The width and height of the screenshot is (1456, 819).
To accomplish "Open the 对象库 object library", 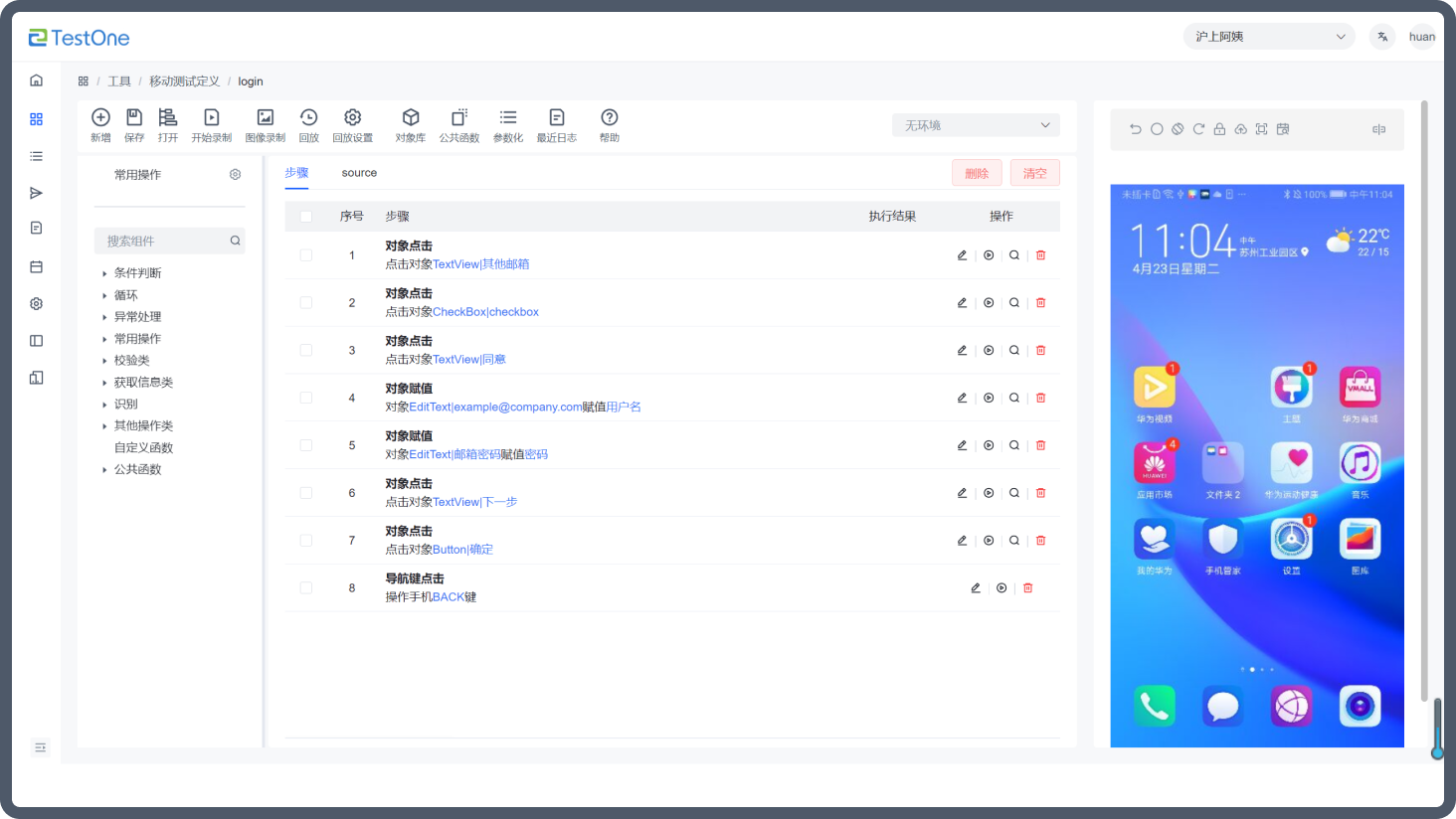I will [x=410, y=118].
